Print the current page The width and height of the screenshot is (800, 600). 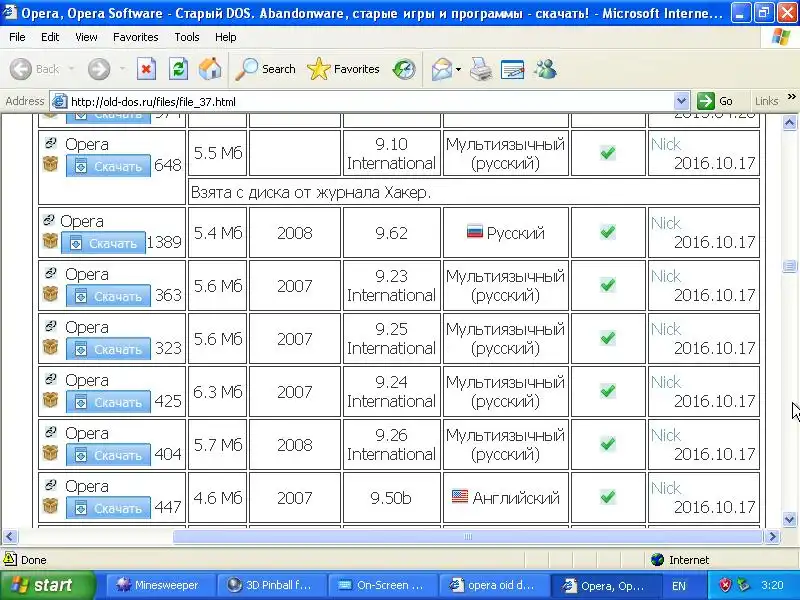click(481, 69)
